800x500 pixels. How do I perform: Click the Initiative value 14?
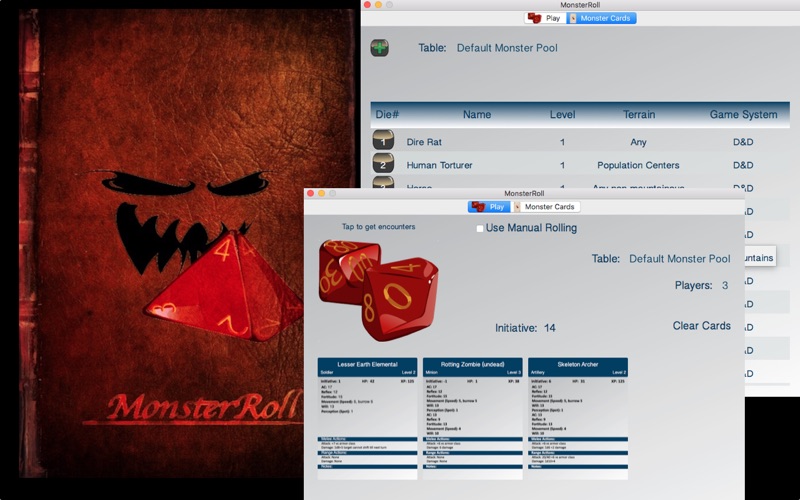pos(549,328)
